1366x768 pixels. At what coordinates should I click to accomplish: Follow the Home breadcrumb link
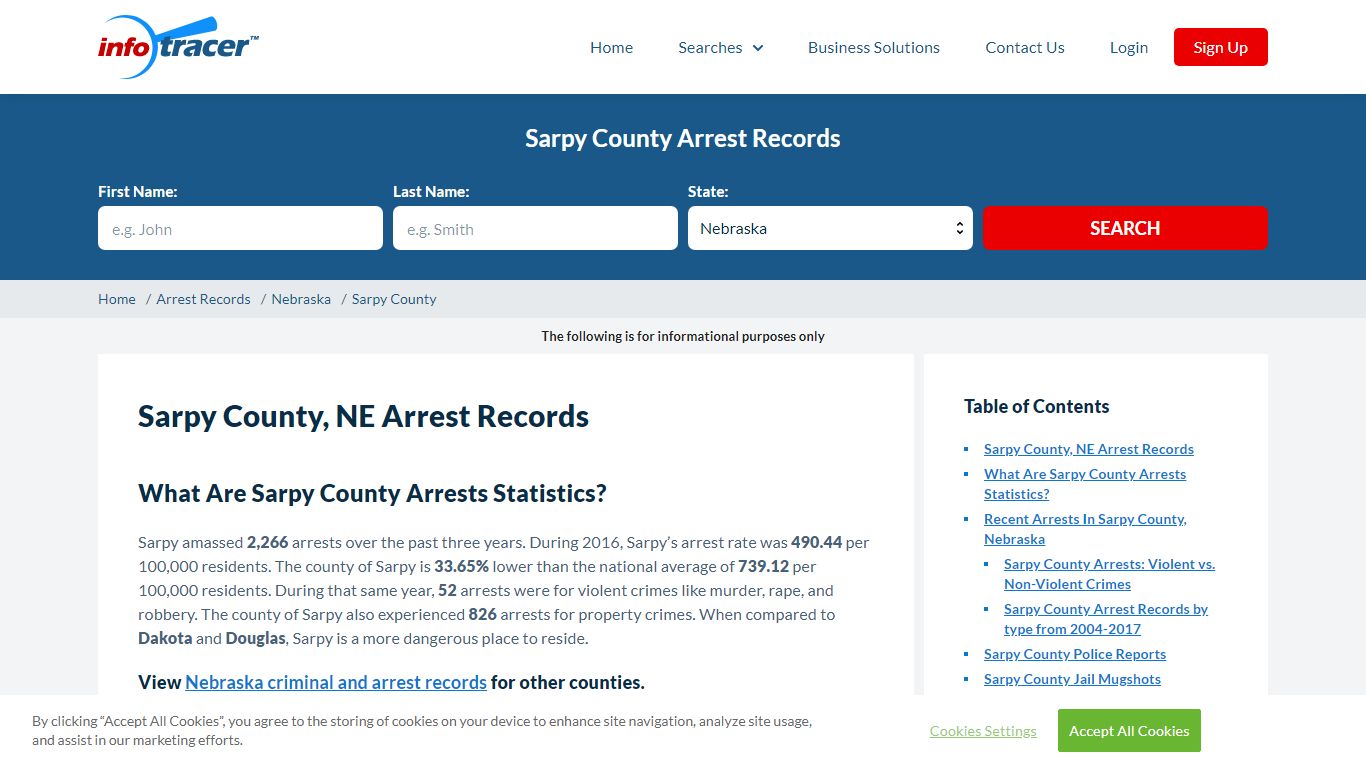tap(117, 299)
